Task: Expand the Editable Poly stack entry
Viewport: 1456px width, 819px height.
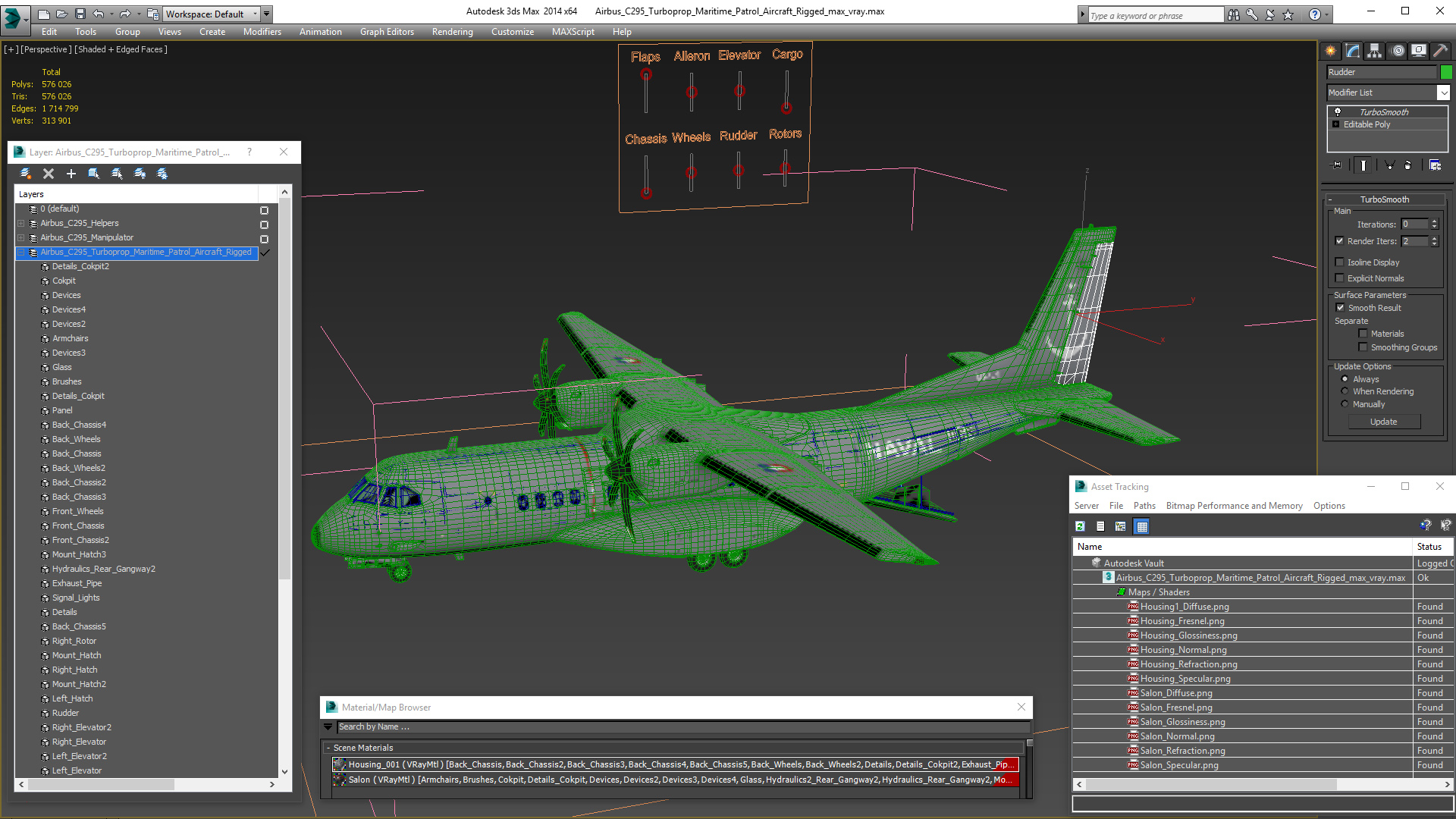Action: 1336,124
